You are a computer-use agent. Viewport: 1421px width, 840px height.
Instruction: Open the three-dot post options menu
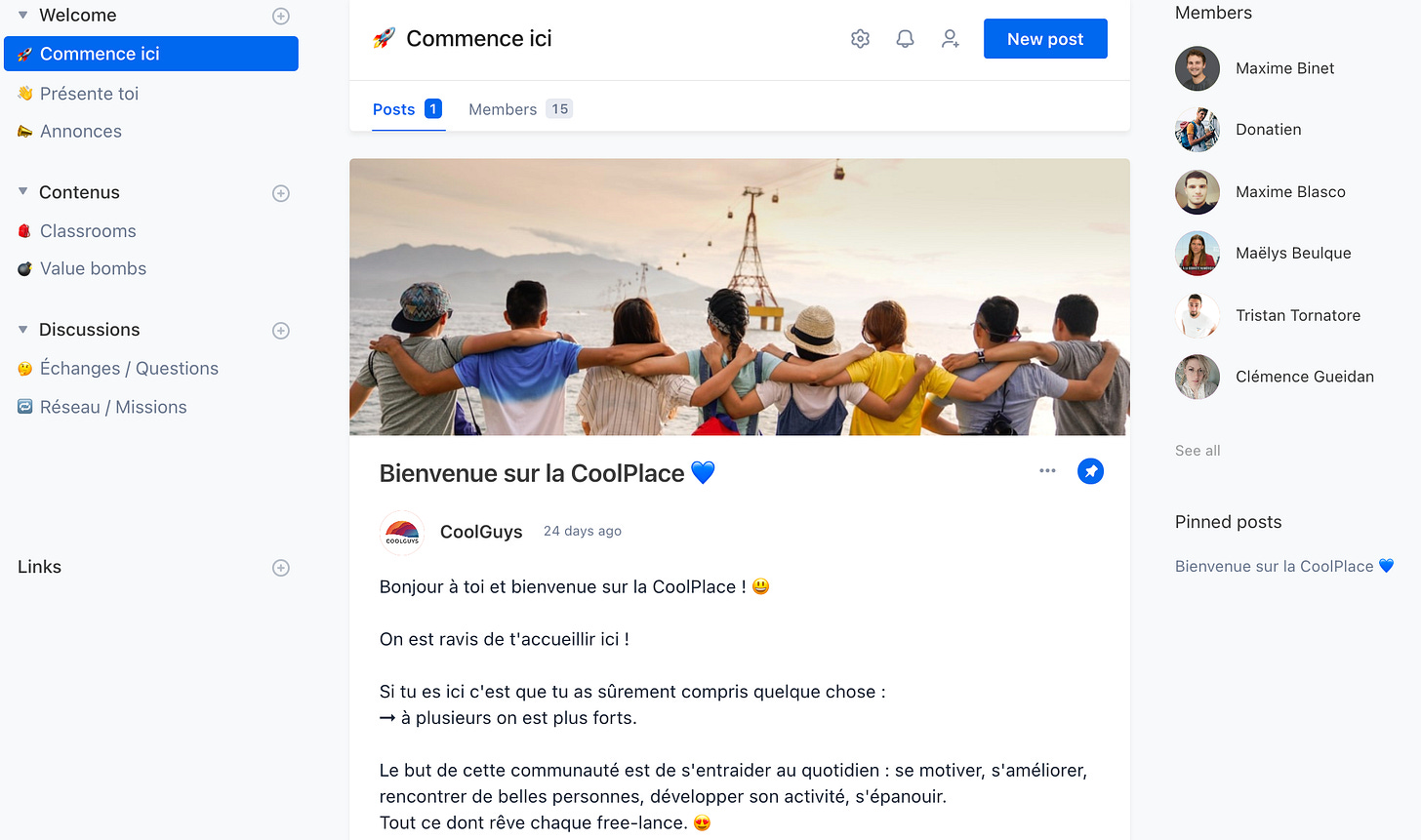[x=1047, y=470]
